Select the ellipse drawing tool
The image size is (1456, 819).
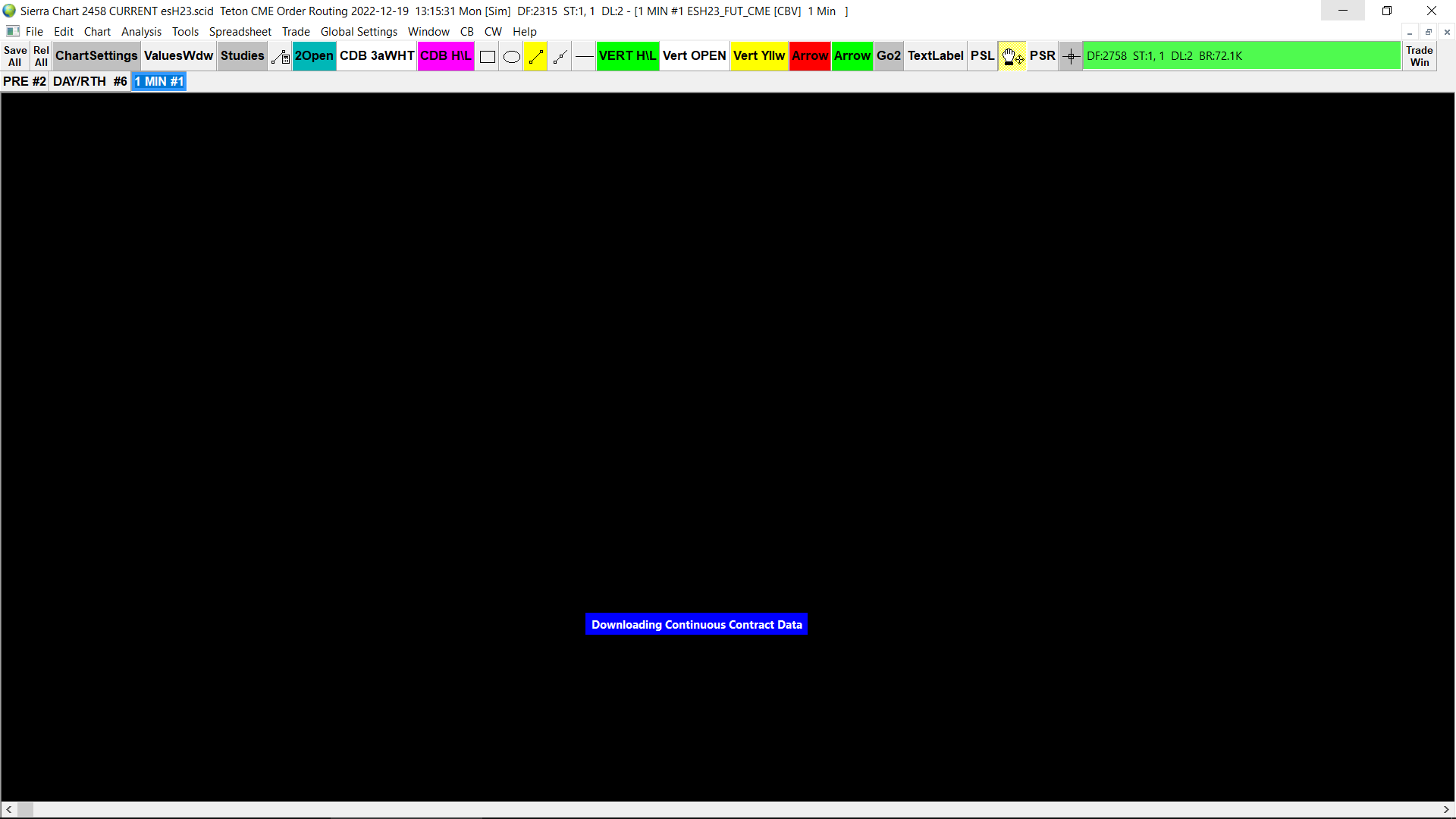coord(512,56)
